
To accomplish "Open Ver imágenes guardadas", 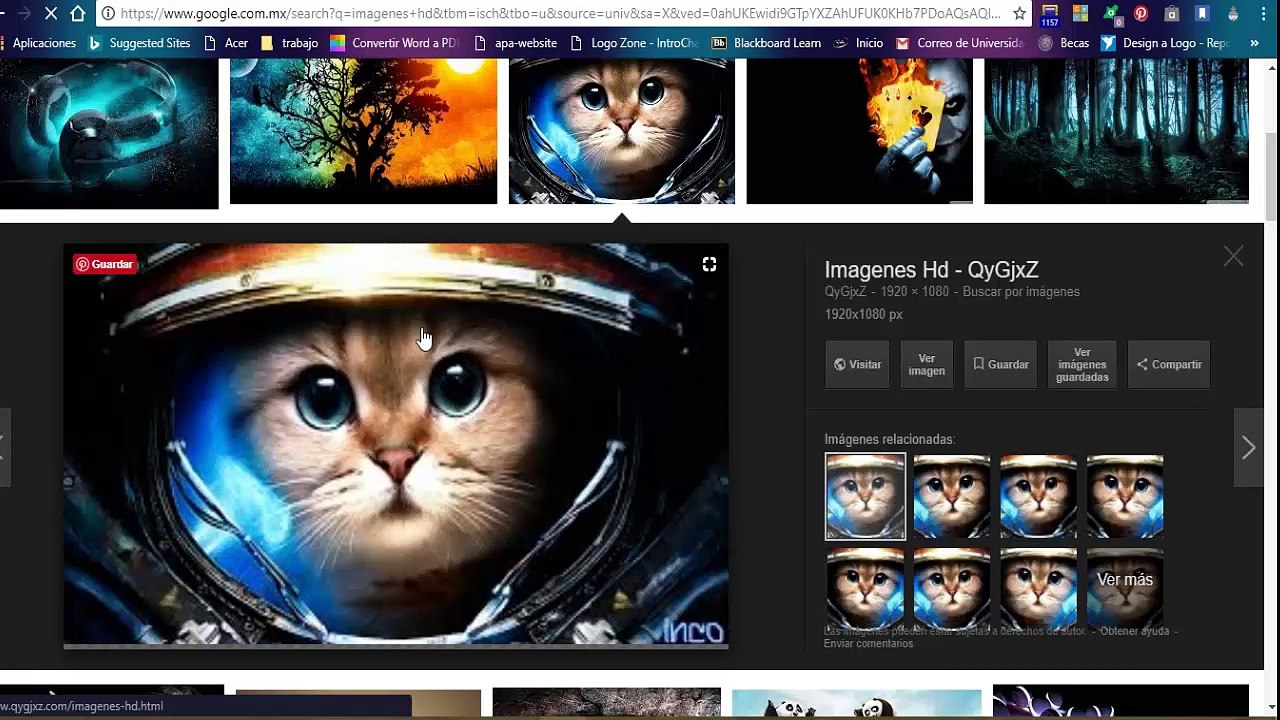I will (x=1082, y=365).
